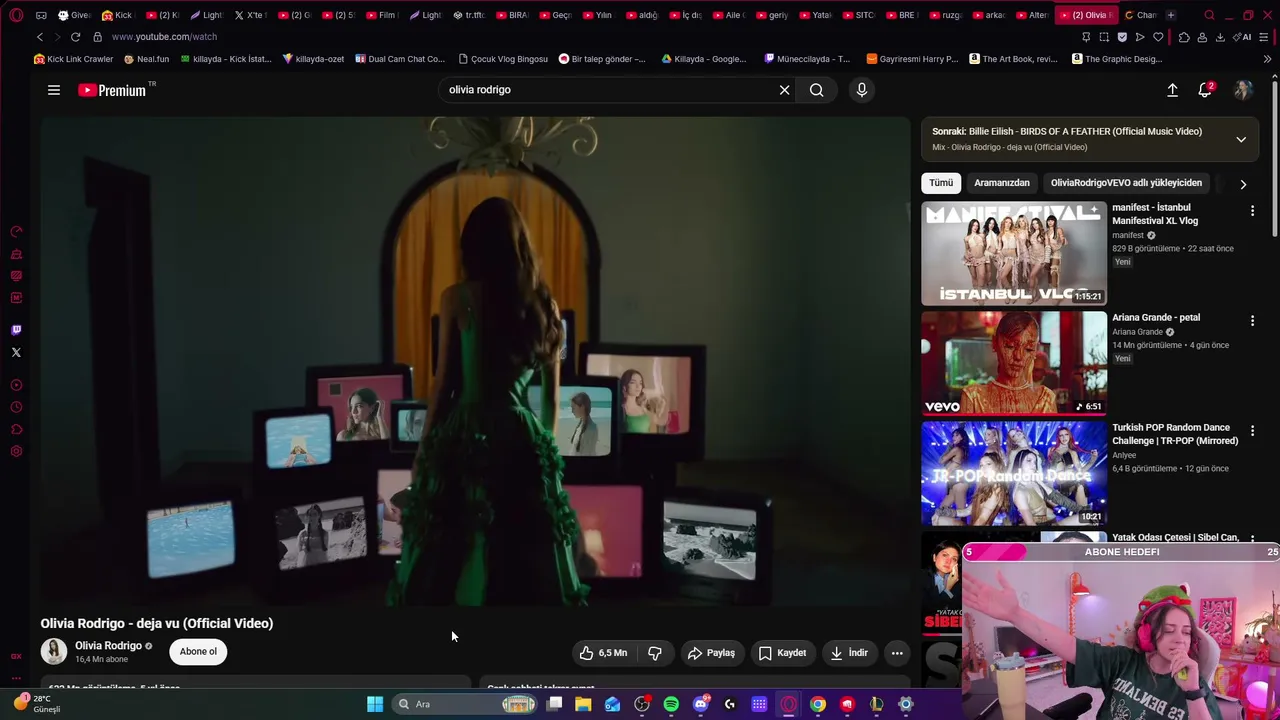Clear the olivia rodrigo search text

click(784, 90)
